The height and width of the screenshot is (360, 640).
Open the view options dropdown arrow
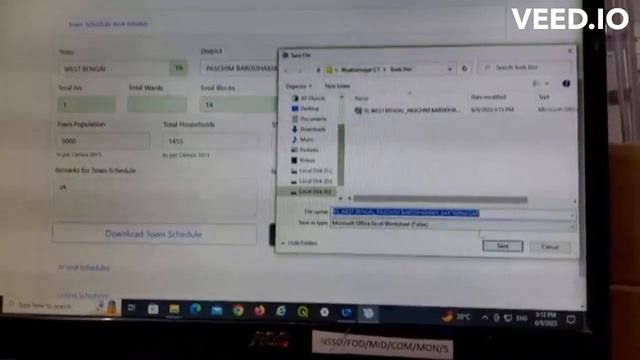(547, 84)
